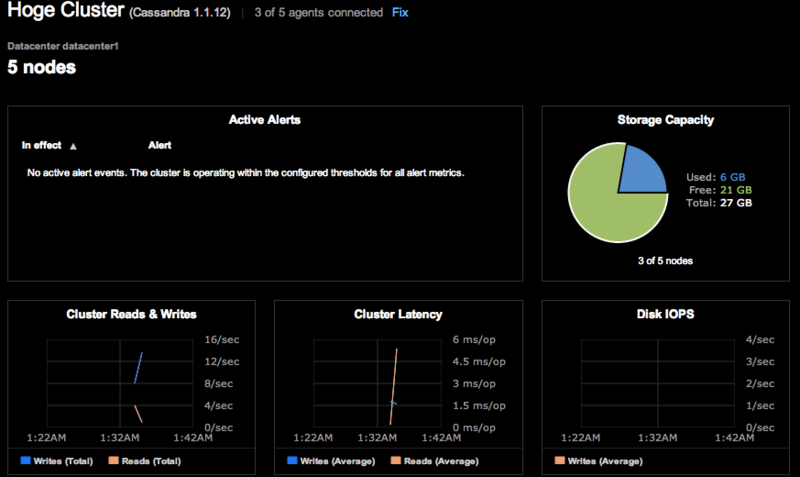Screen dimensions: 800x477
Task: Click the orange reads line in Reads & Writes graph
Action: pyautogui.click(x=138, y=414)
